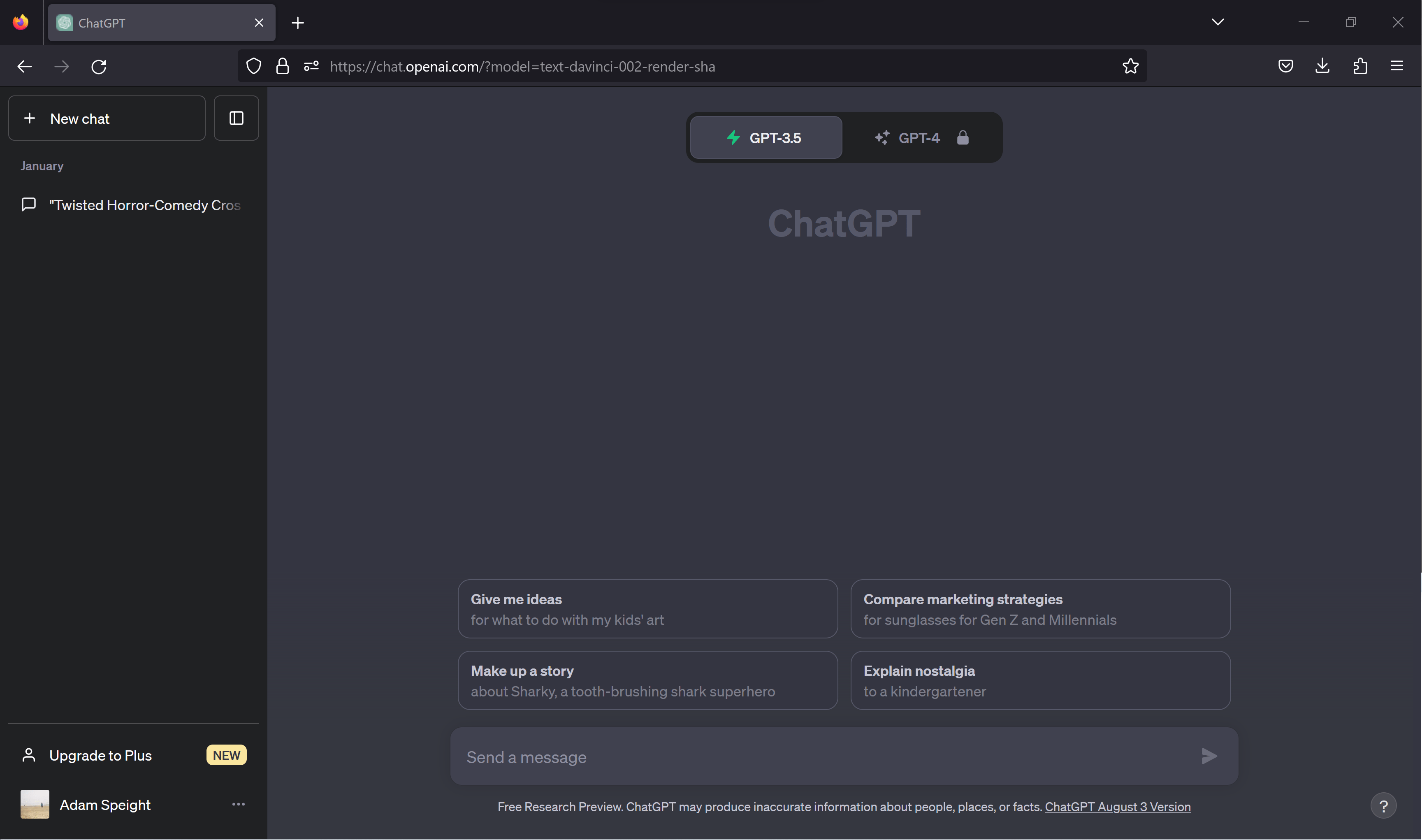Close the ChatGPT browser tab

point(259,23)
